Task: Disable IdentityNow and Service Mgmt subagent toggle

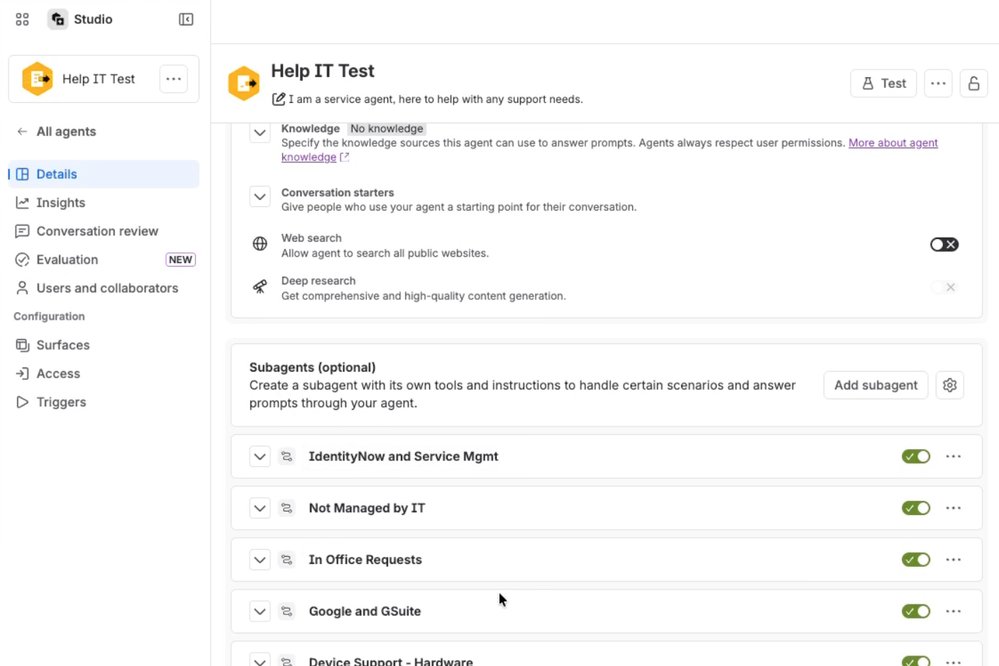Action: click(x=916, y=456)
